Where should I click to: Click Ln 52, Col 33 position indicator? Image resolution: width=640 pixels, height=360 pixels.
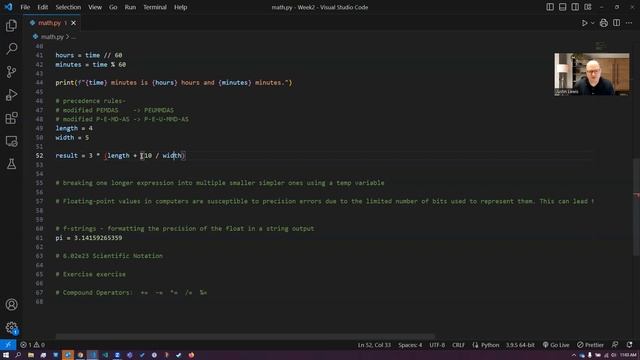(x=374, y=345)
